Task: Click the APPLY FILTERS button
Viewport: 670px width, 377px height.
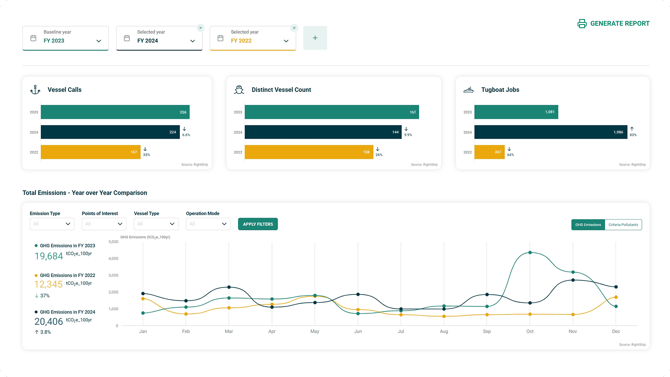Action: coord(258,224)
